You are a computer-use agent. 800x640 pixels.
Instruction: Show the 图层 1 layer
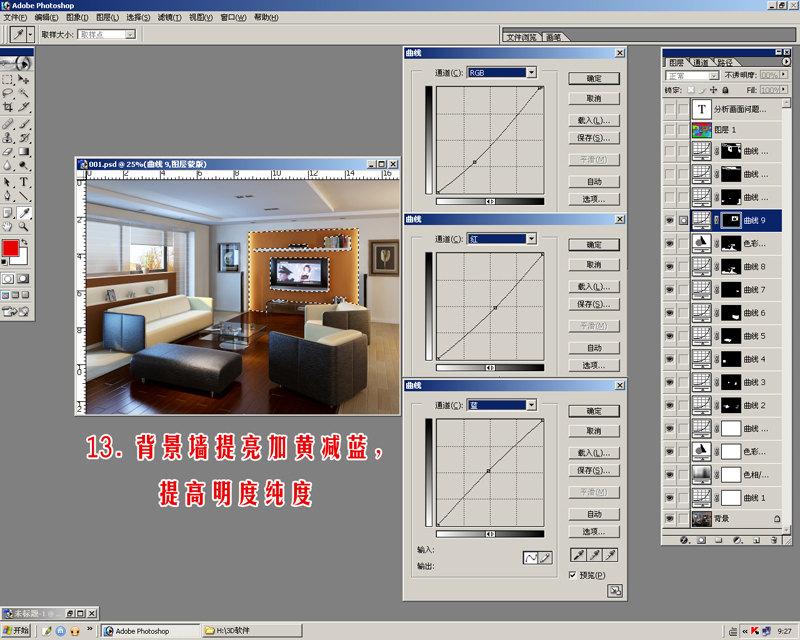669,130
